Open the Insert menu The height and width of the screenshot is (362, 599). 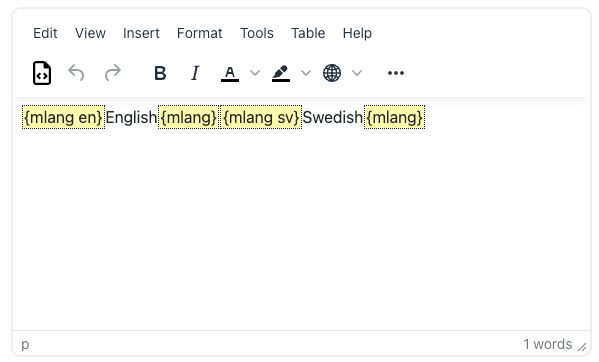click(x=141, y=33)
